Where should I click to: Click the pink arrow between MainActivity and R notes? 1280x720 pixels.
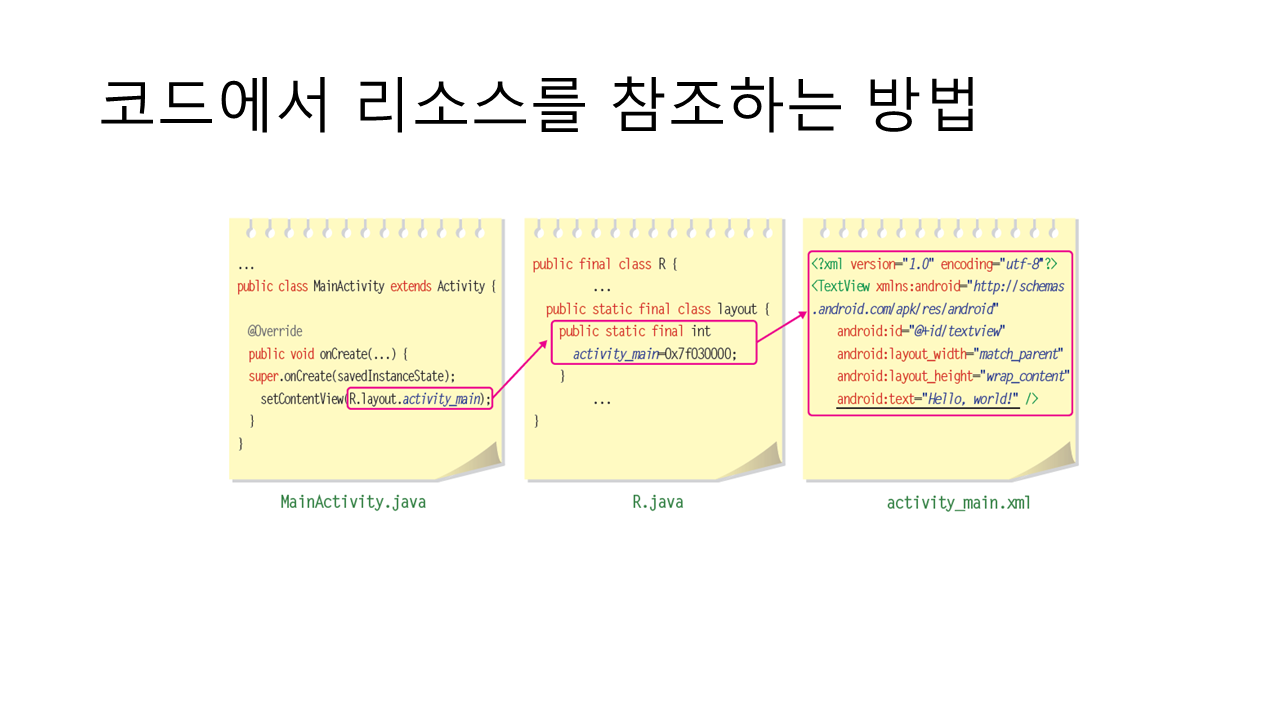point(521,371)
